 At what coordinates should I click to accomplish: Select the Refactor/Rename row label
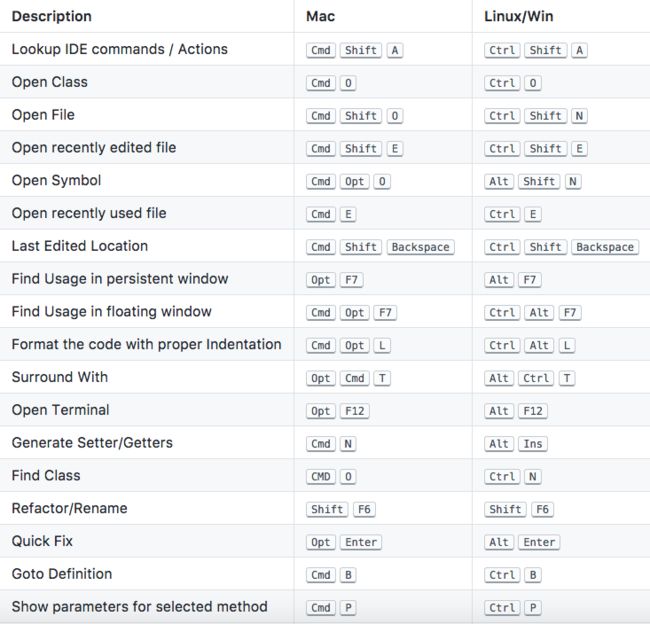point(69,508)
